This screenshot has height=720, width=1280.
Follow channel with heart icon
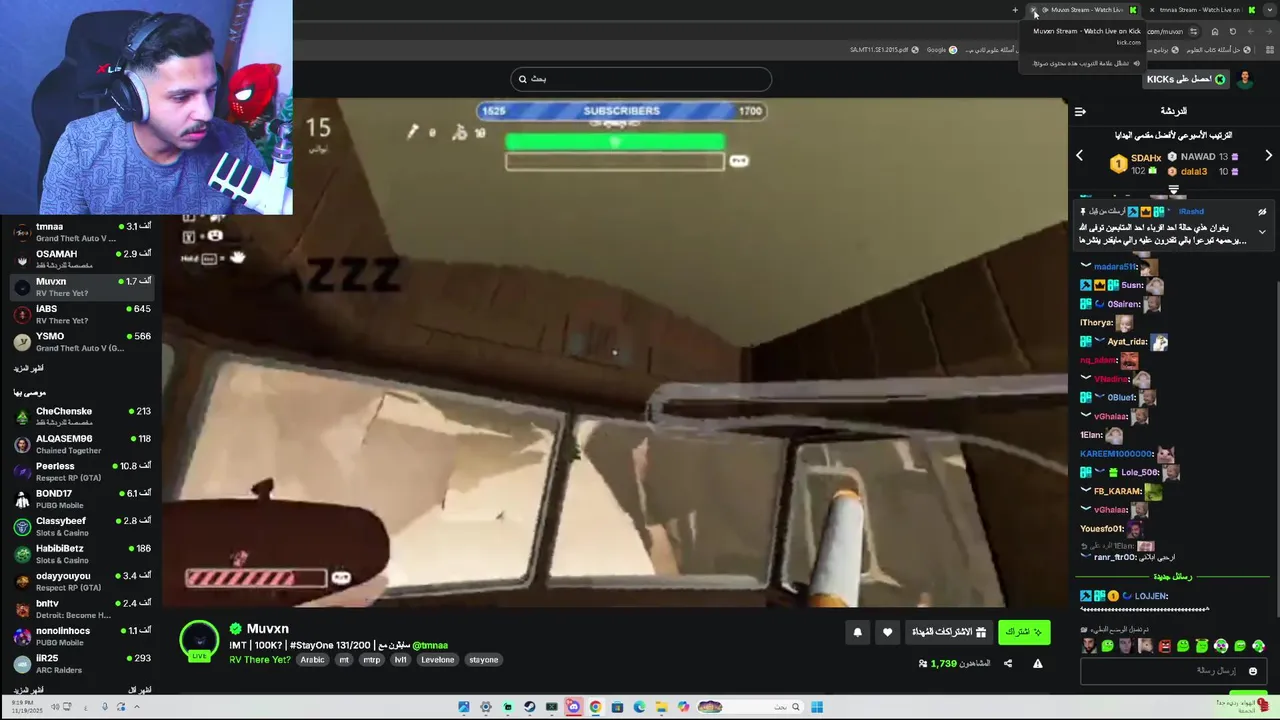coord(887,632)
